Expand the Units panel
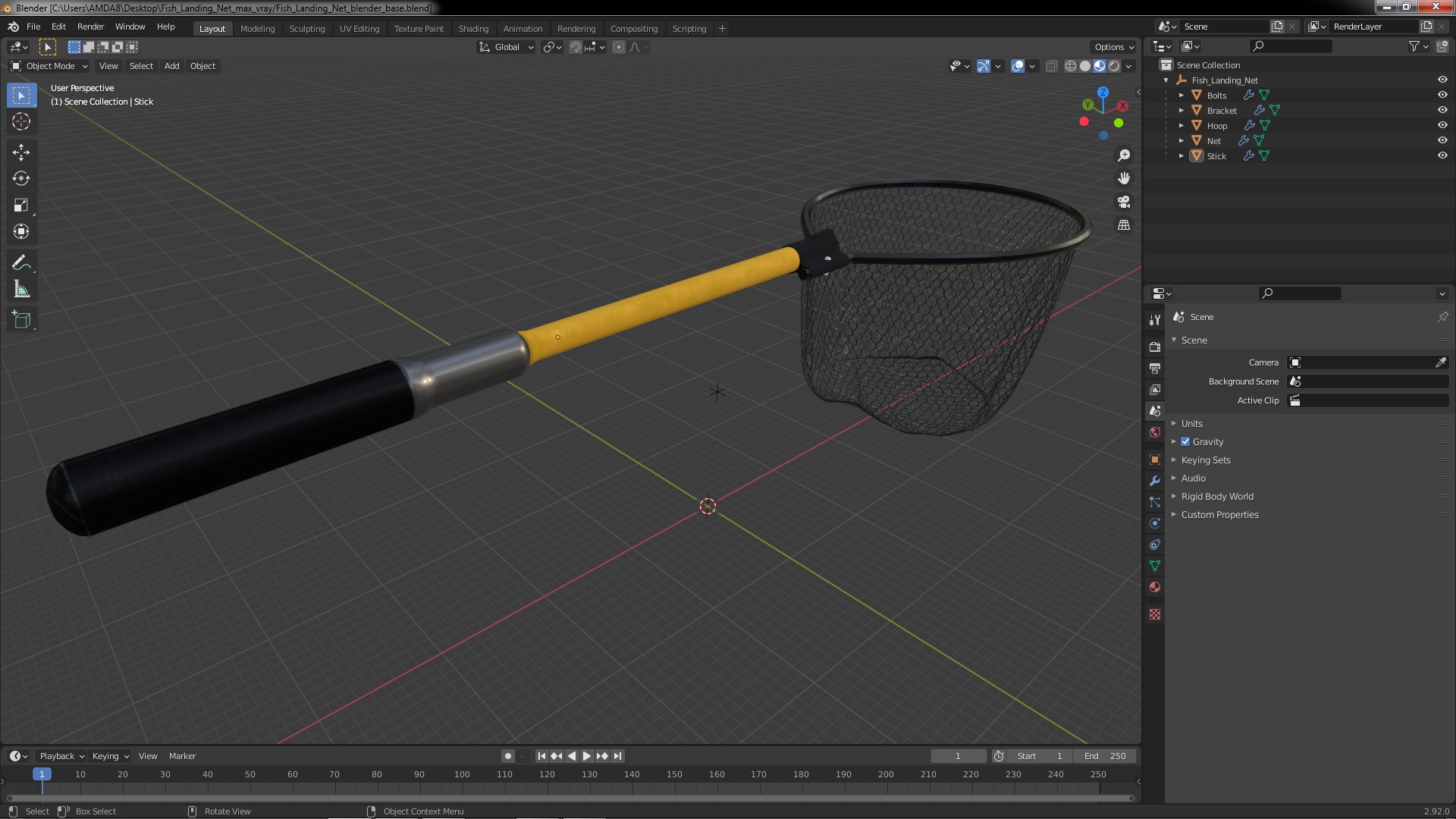Screen dimensions: 1456x819 coord(1191,423)
